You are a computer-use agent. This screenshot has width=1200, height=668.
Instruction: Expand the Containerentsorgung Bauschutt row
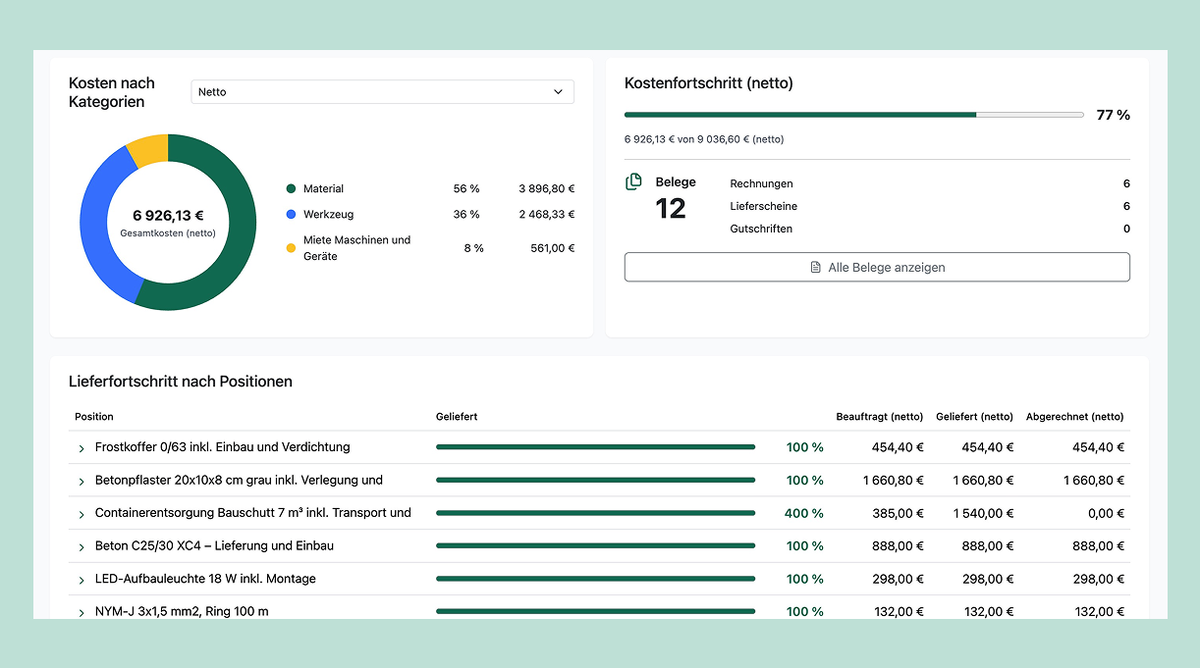pos(81,514)
